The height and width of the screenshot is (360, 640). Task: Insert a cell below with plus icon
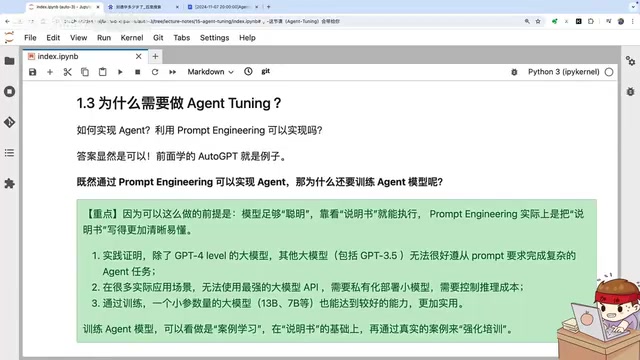[x=50, y=72]
